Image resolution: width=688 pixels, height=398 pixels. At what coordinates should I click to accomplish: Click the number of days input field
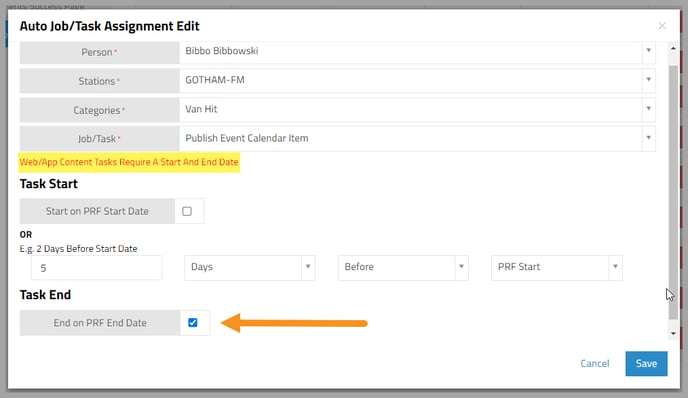tap(97, 268)
